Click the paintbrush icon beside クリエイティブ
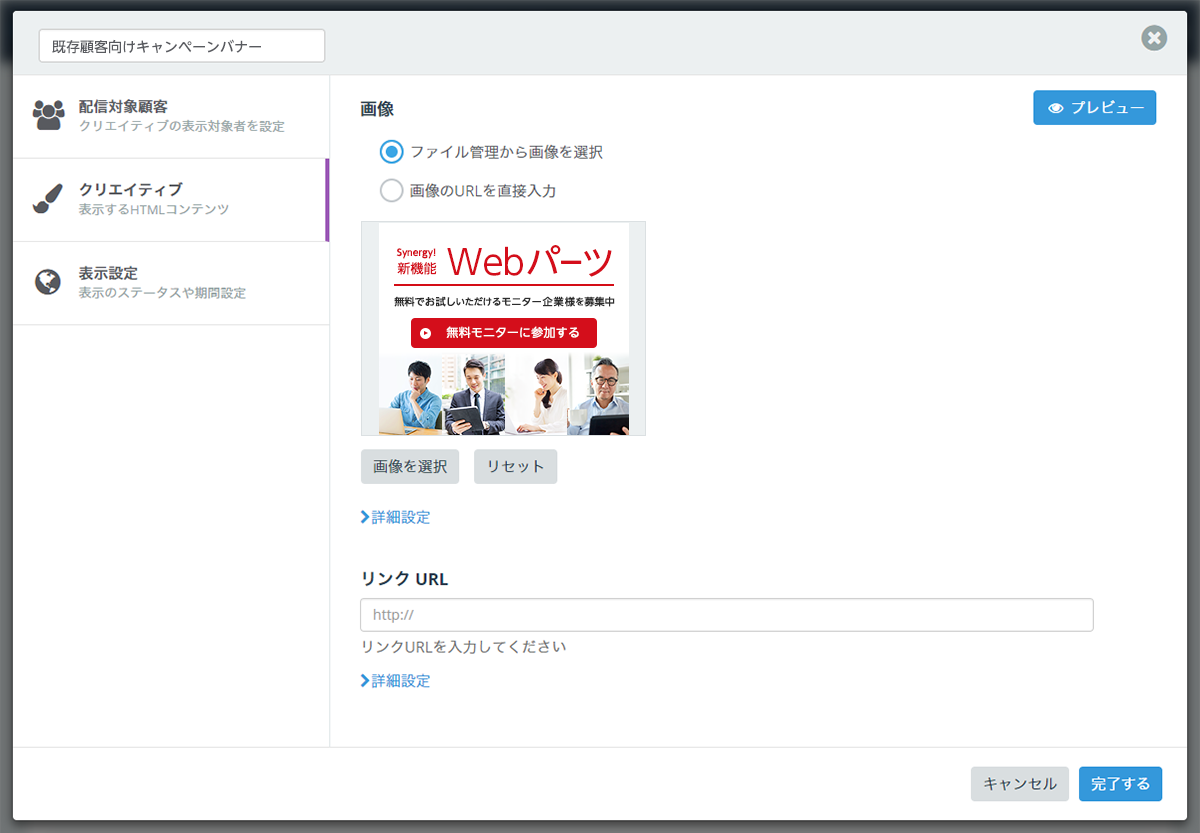 pyautogui.click(x=48, y=199)
